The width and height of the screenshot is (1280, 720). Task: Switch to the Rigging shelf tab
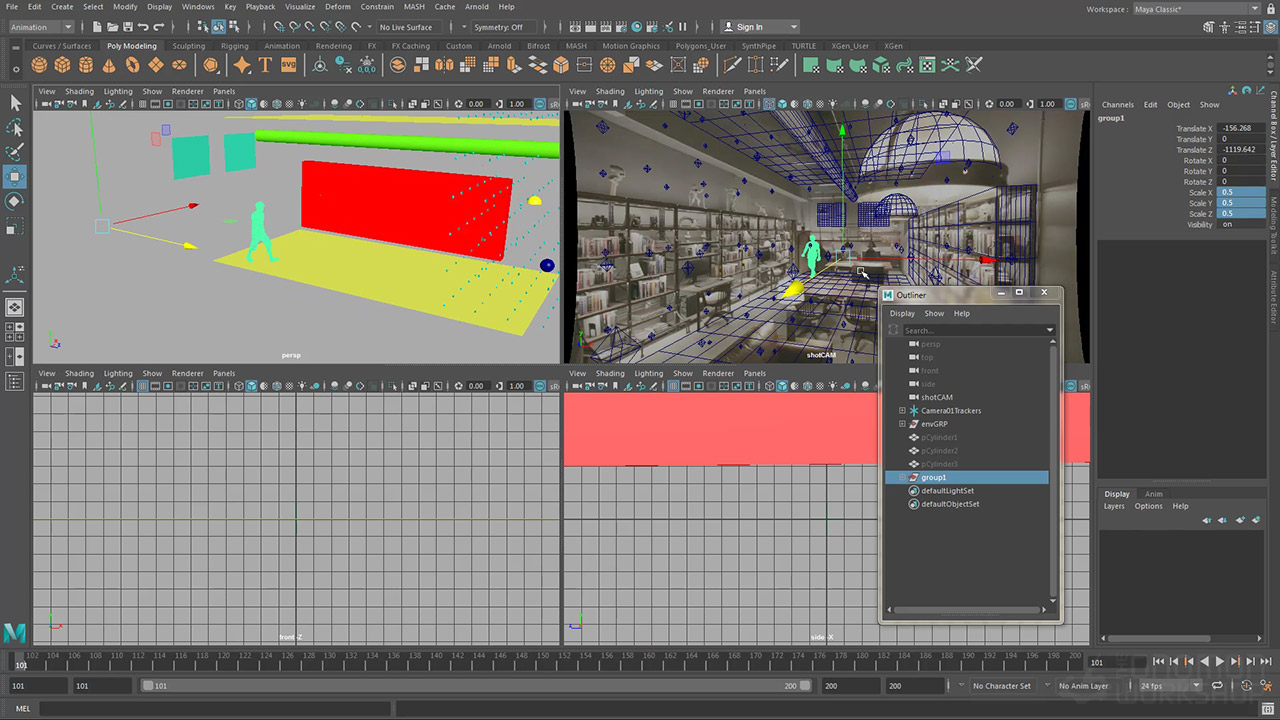pyautogui.click(x=235, y=46)
